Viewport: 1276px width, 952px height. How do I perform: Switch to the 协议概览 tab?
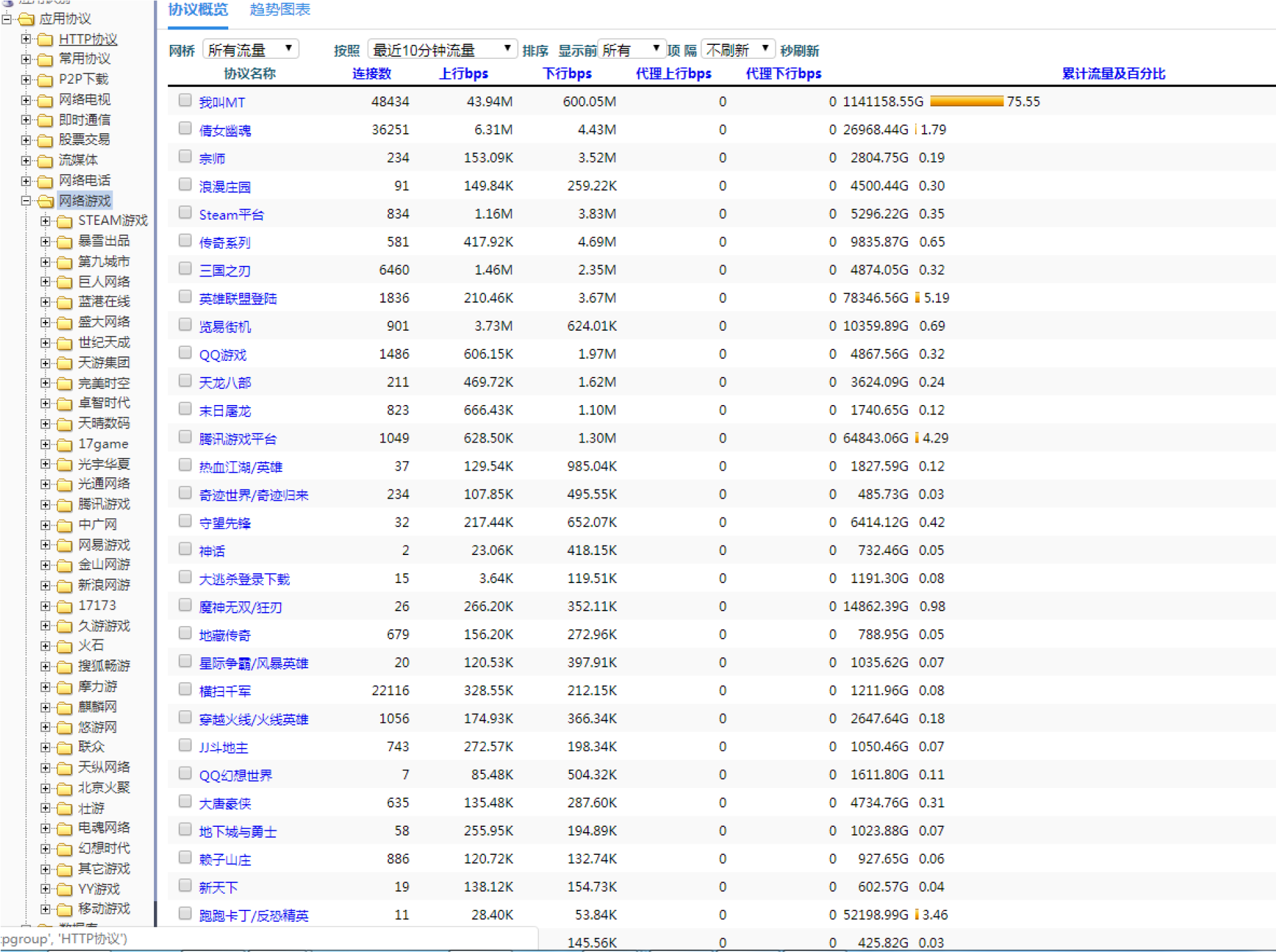(x=198, y=10)
